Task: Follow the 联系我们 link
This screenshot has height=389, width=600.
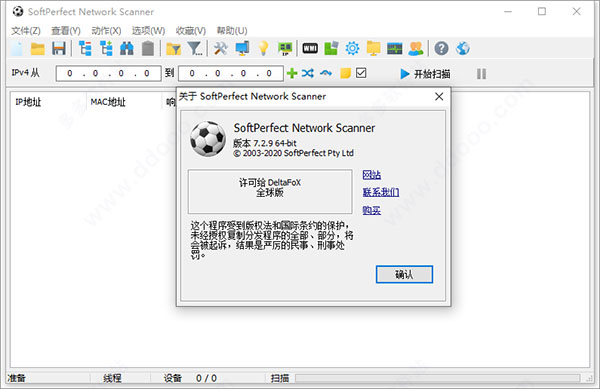Action: point(381,192)
